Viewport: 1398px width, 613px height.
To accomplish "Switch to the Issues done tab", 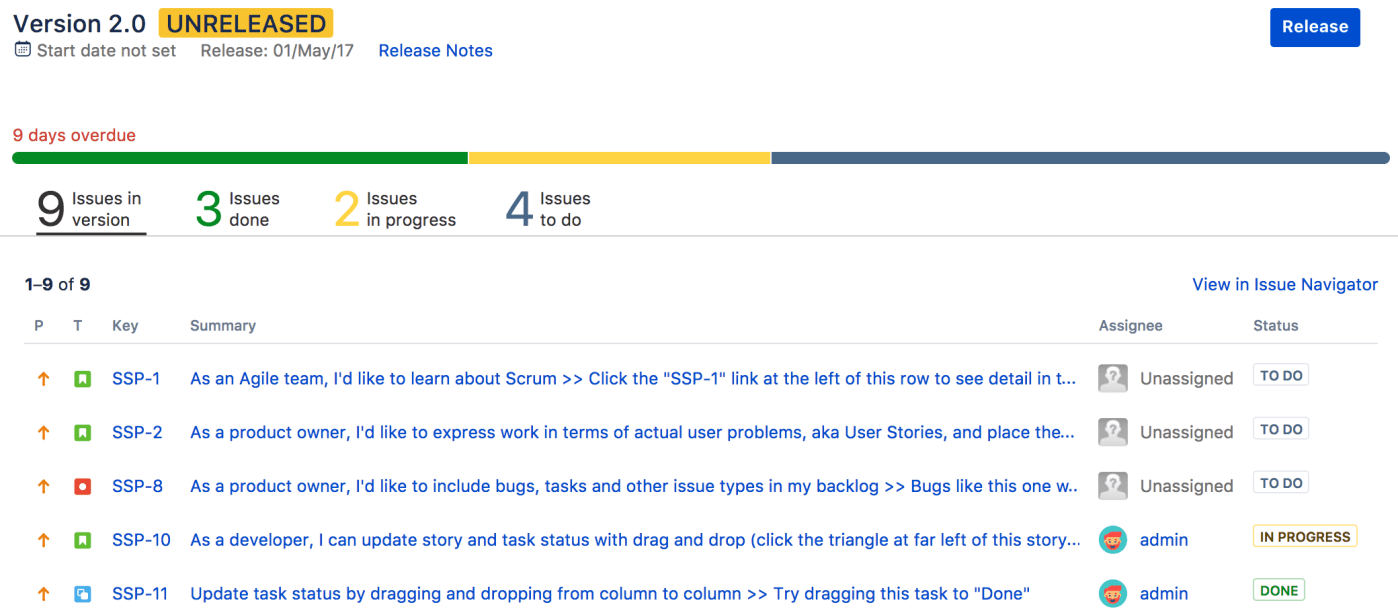I will (x=238, y=209).
